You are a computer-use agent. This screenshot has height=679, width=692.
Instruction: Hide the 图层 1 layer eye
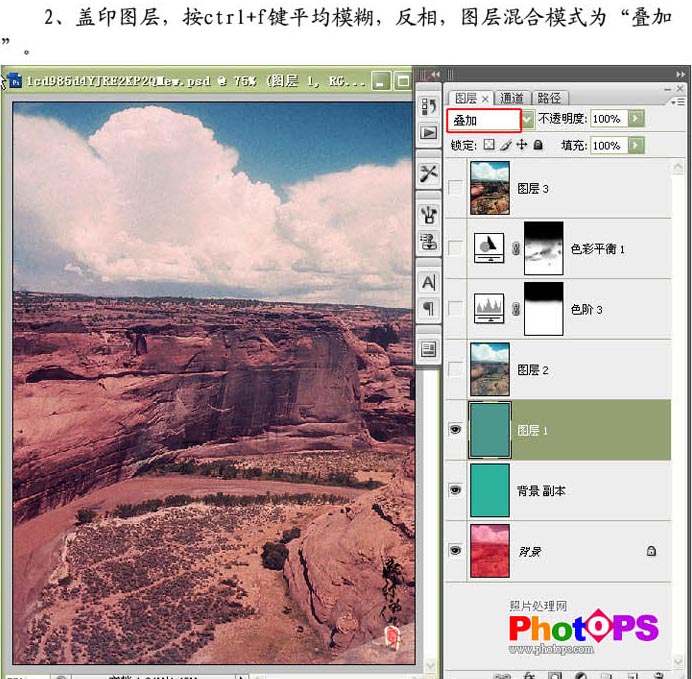(x=455, y=430)
